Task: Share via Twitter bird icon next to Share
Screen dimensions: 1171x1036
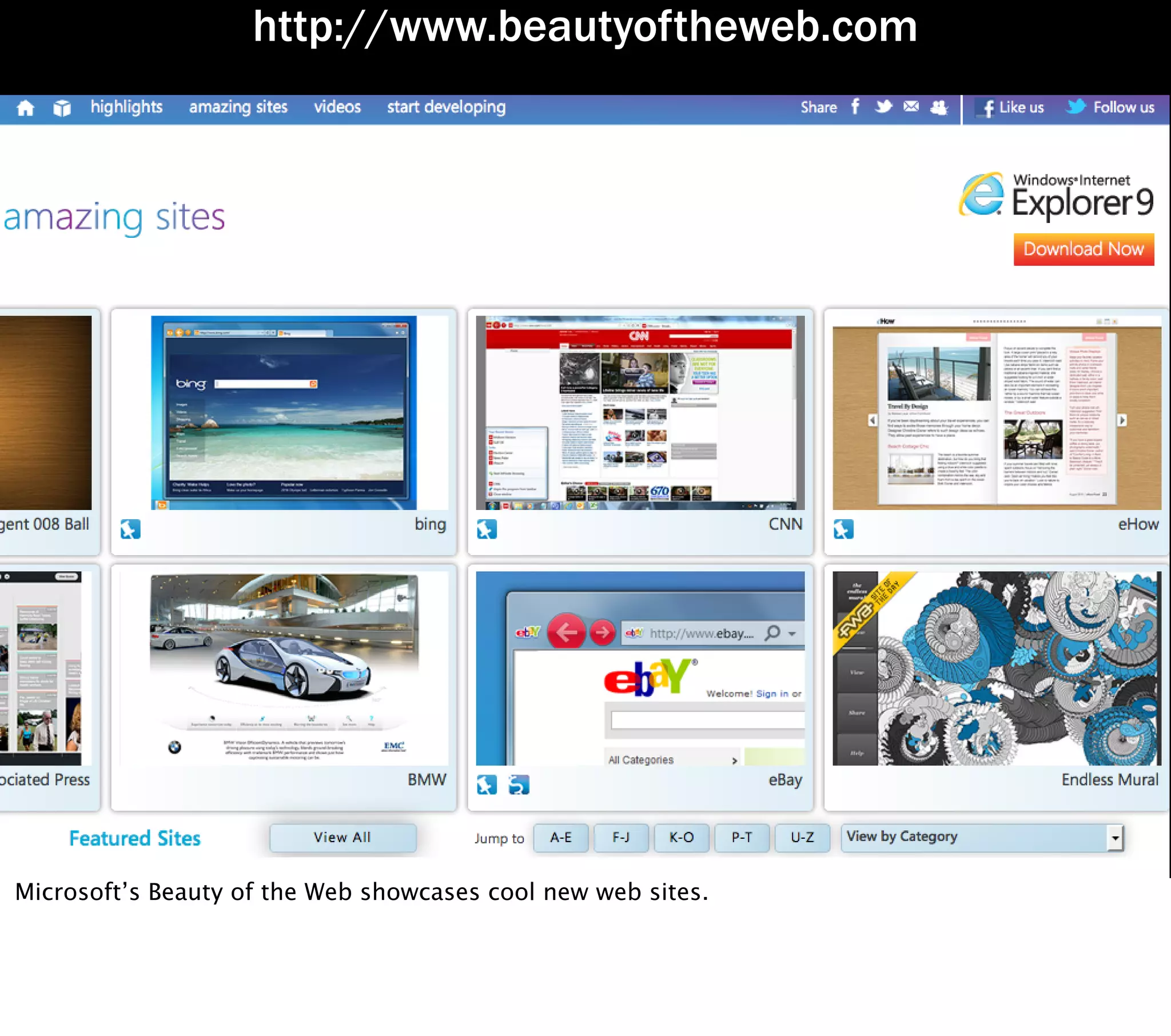Action: tap(883, 106)
